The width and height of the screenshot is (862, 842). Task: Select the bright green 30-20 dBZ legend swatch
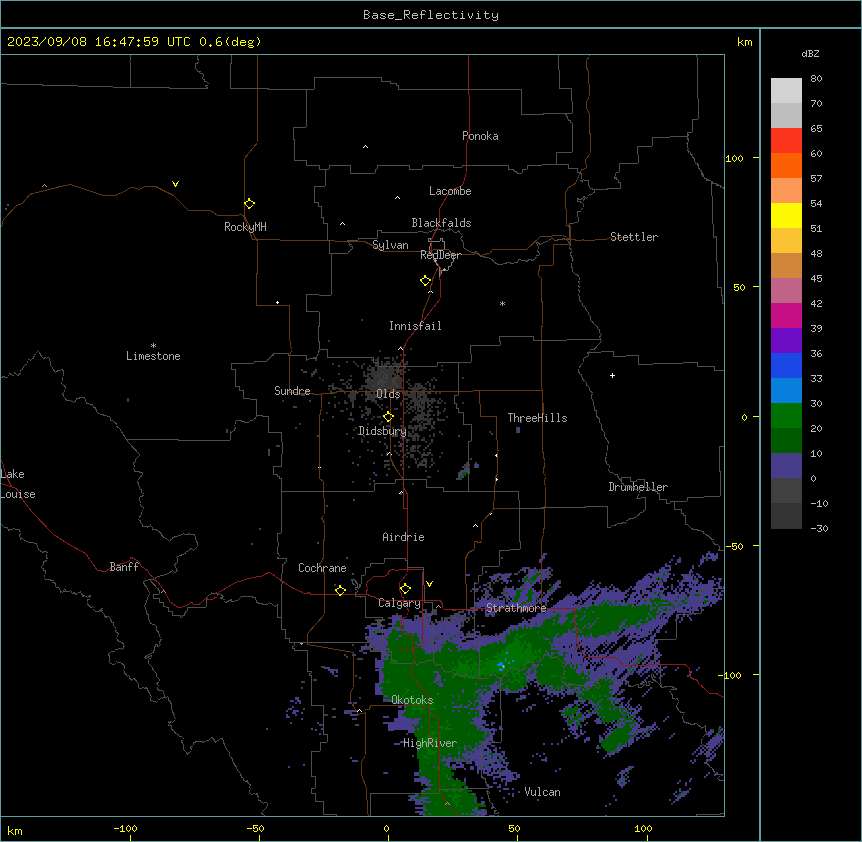point(786,416)
